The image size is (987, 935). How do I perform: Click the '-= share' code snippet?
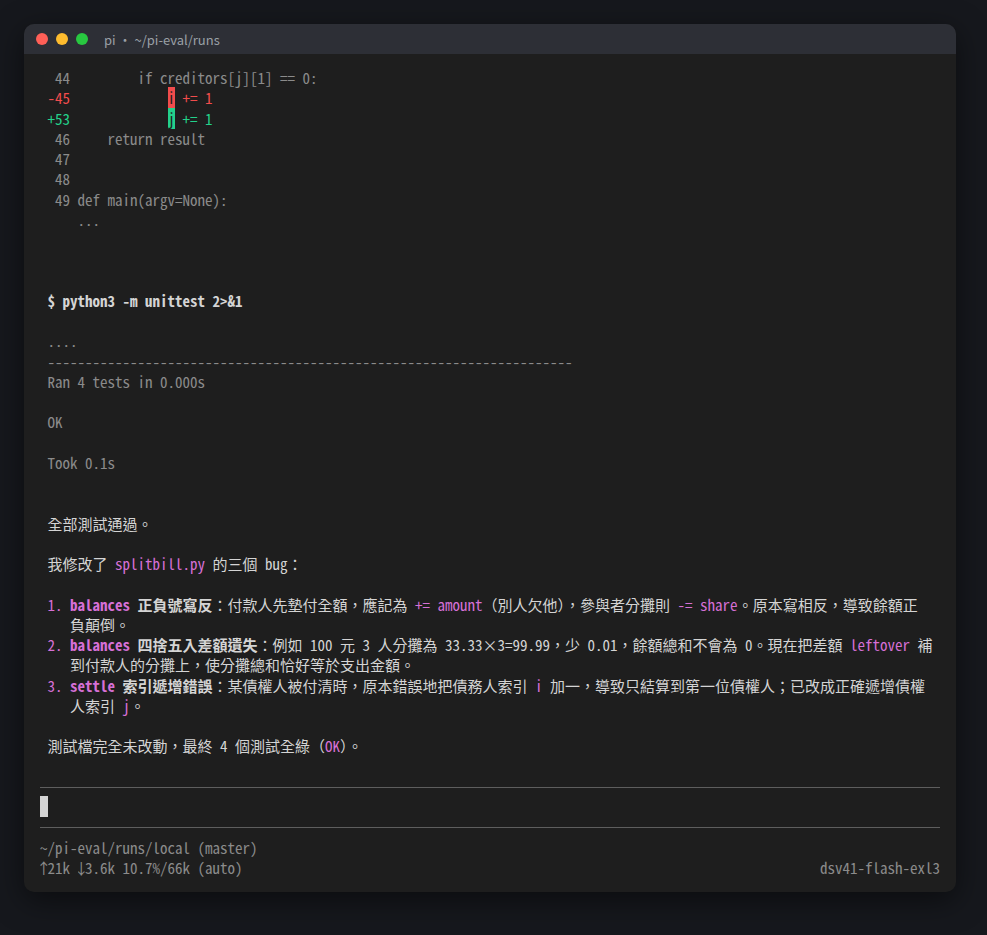[708, 606]
